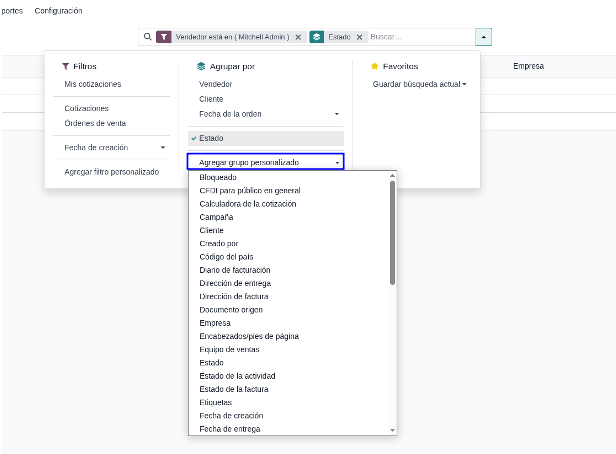Choose Código del país option
The image size is (616, 454).
tap(289, 257)
